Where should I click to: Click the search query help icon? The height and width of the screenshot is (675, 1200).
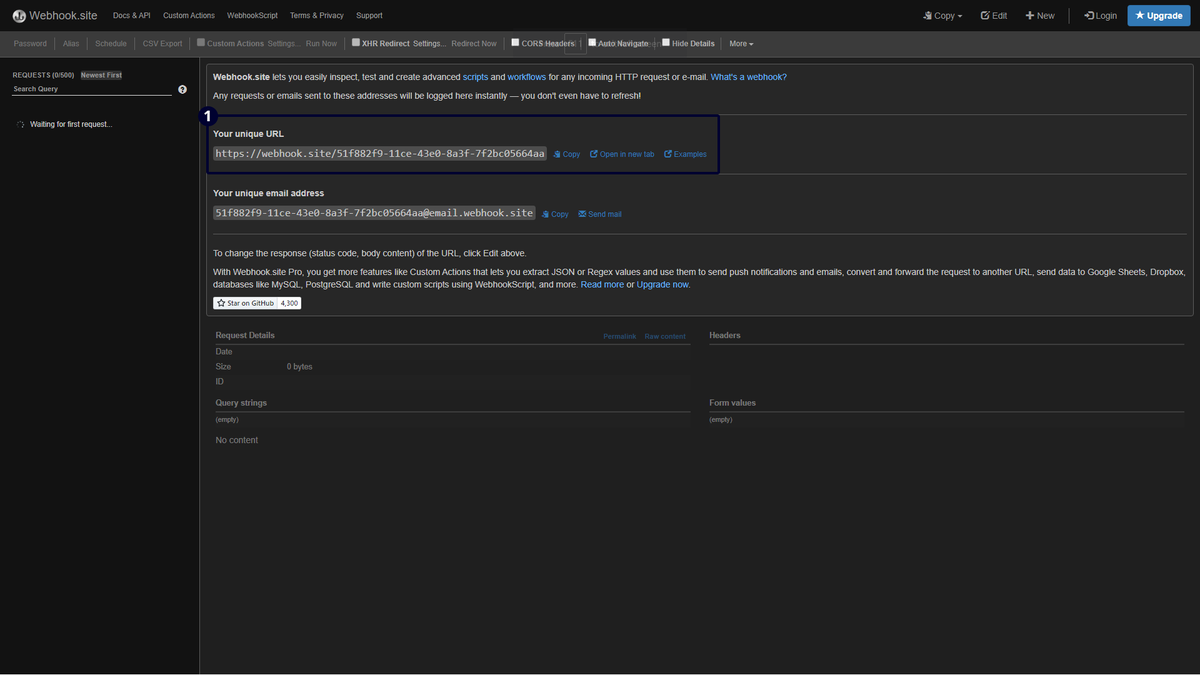click(182, 89)
